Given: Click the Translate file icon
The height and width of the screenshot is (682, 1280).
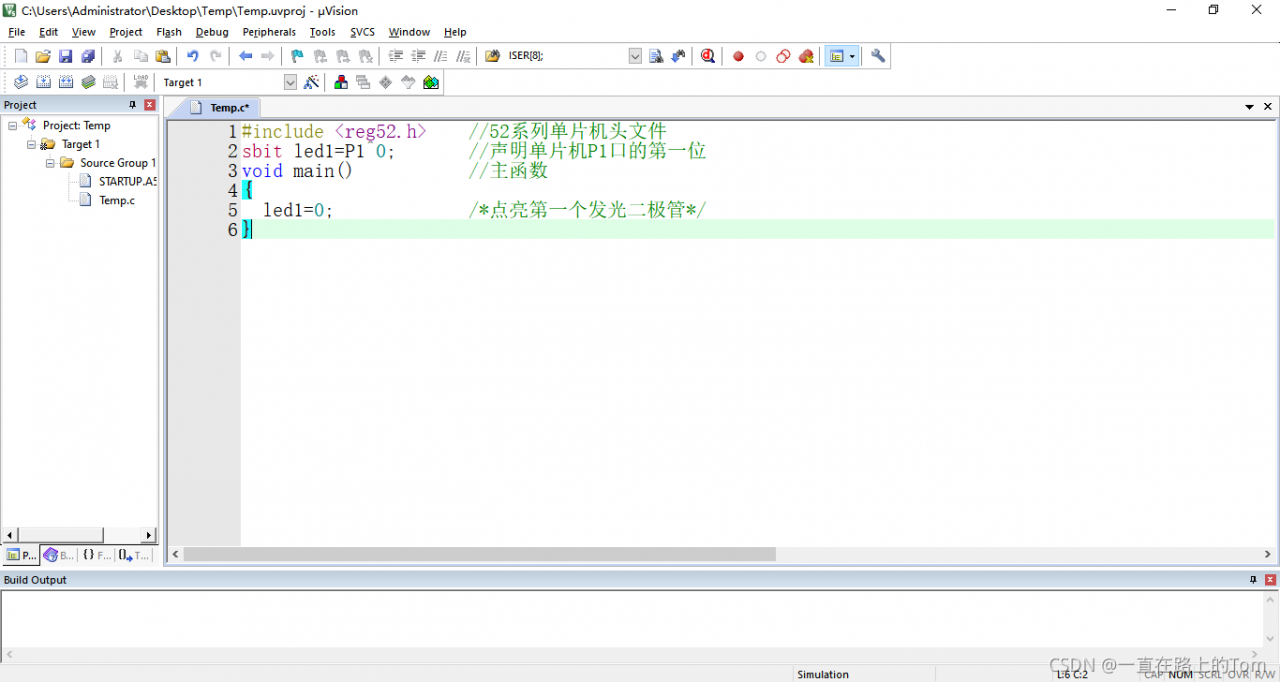Looking at the screenshot, I should [x=20, y=82].
